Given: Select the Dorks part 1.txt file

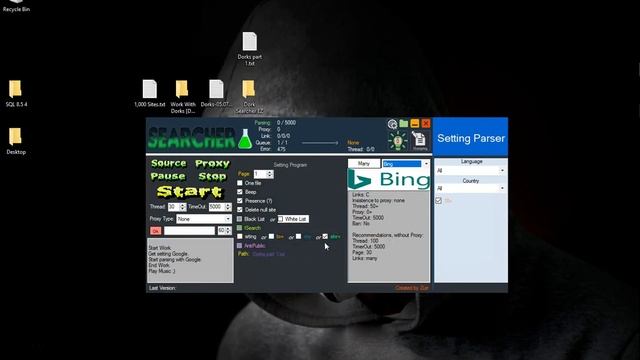Looking at the screenshot, I should tap(249, 49).
